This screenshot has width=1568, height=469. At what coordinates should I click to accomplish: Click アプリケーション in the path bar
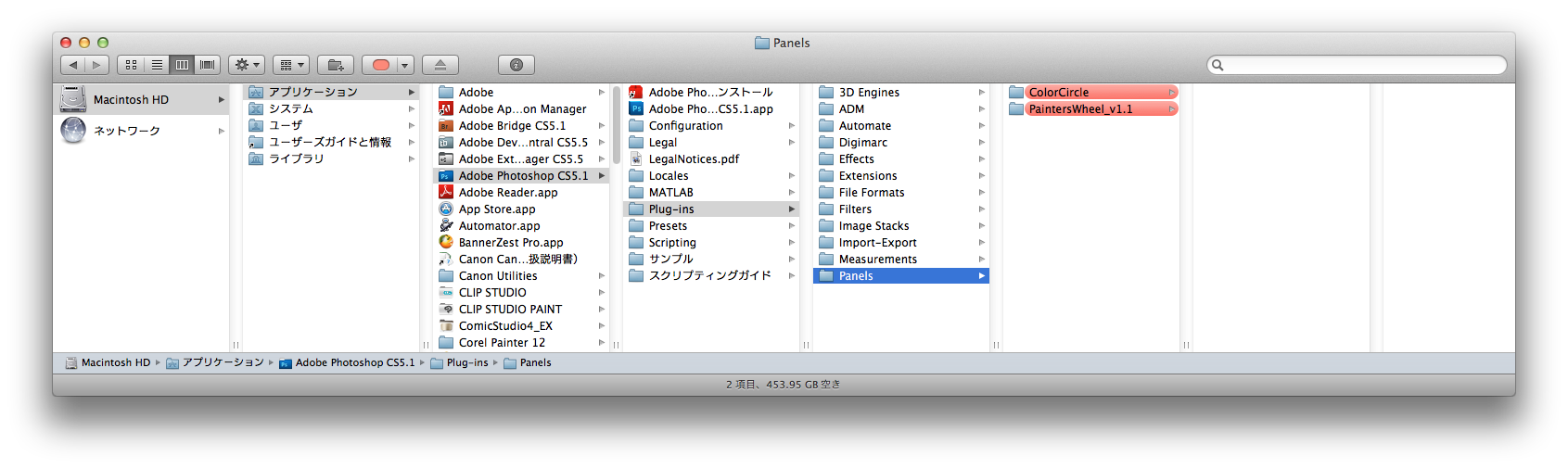[215, 362]
